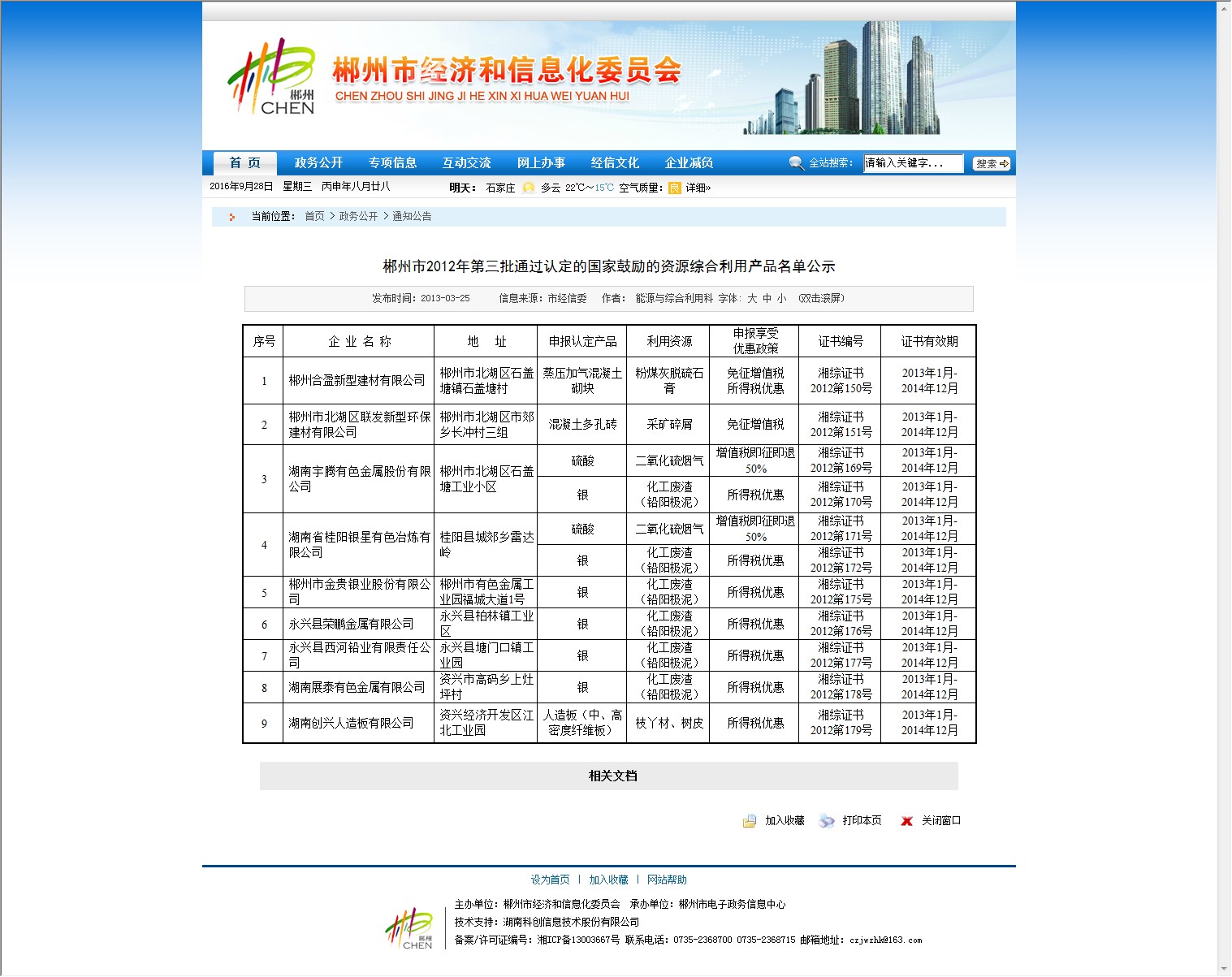Click the orange arrow before 当前位置

click(232, 217)
